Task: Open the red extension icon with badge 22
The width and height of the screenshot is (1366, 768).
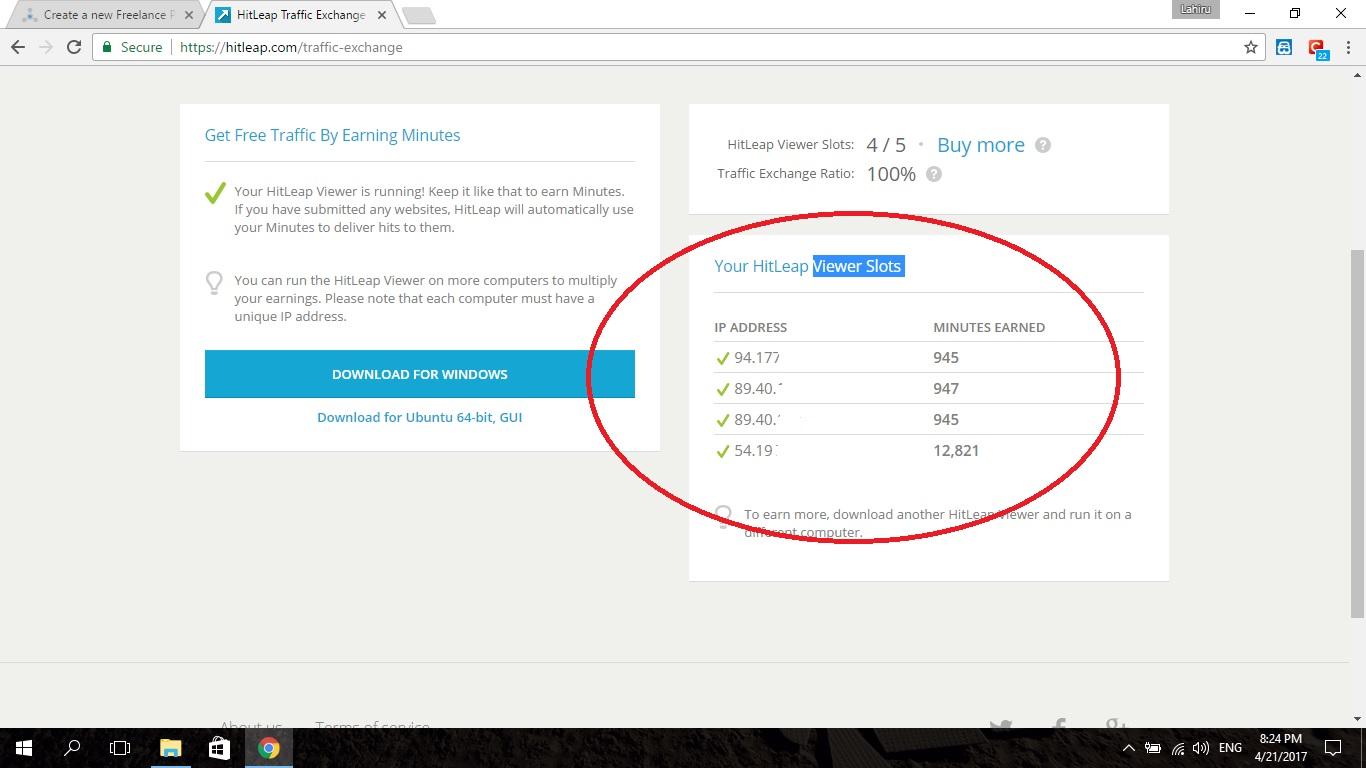Action: click(1316, 47)
